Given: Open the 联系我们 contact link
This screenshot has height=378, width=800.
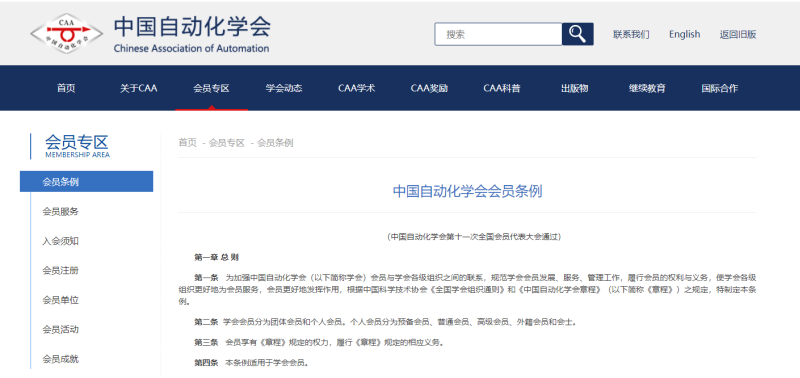Looking at the screenshot, I should coord(631,34).
